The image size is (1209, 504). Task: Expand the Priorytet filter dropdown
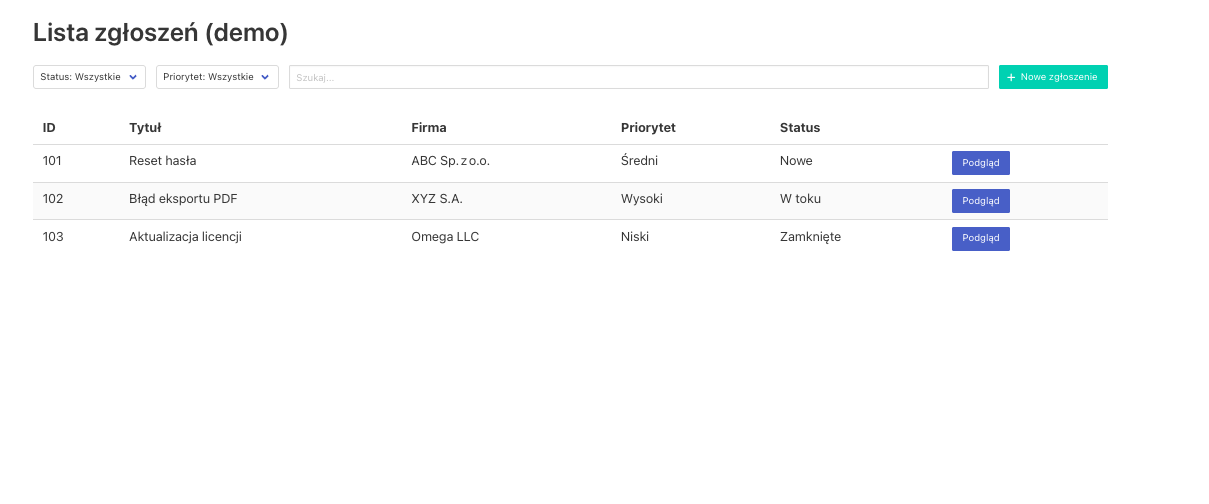(x=217, y=77)
